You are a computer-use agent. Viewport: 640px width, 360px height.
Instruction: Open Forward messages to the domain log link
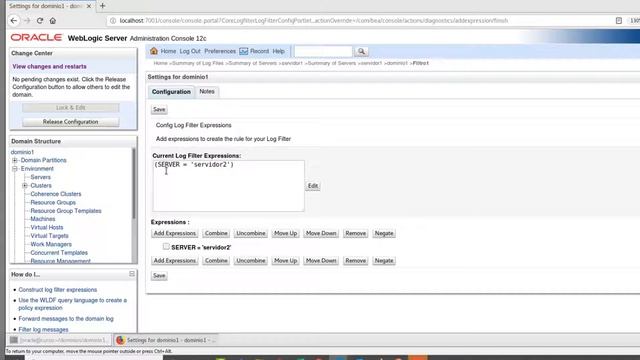point(66,318)
